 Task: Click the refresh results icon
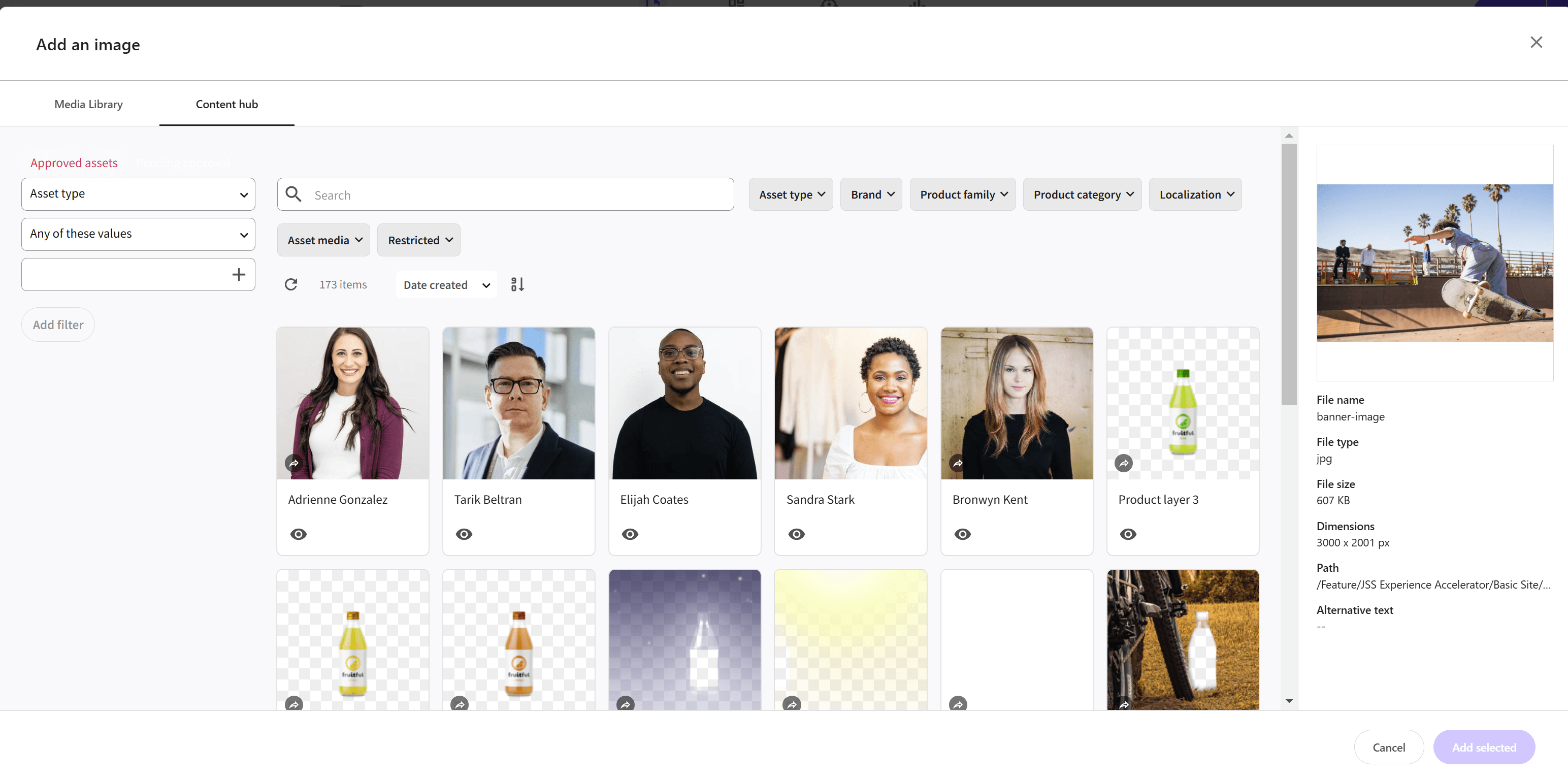point(291,284)
